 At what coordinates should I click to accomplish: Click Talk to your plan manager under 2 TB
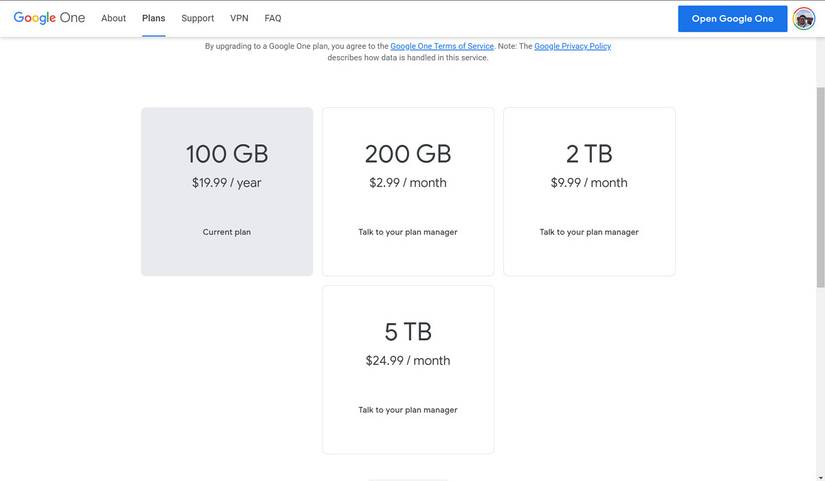pyautogui.click(x=589, y=232)
